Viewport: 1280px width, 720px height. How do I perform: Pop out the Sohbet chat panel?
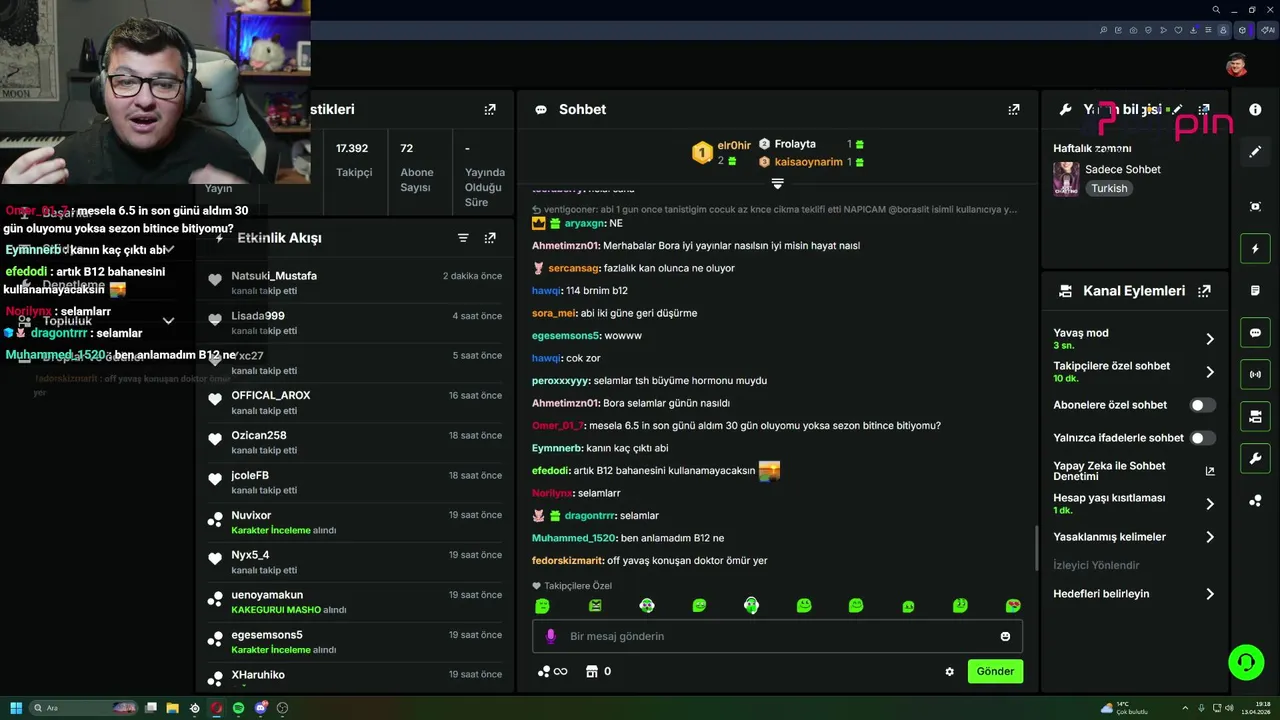pos(1013,109)
